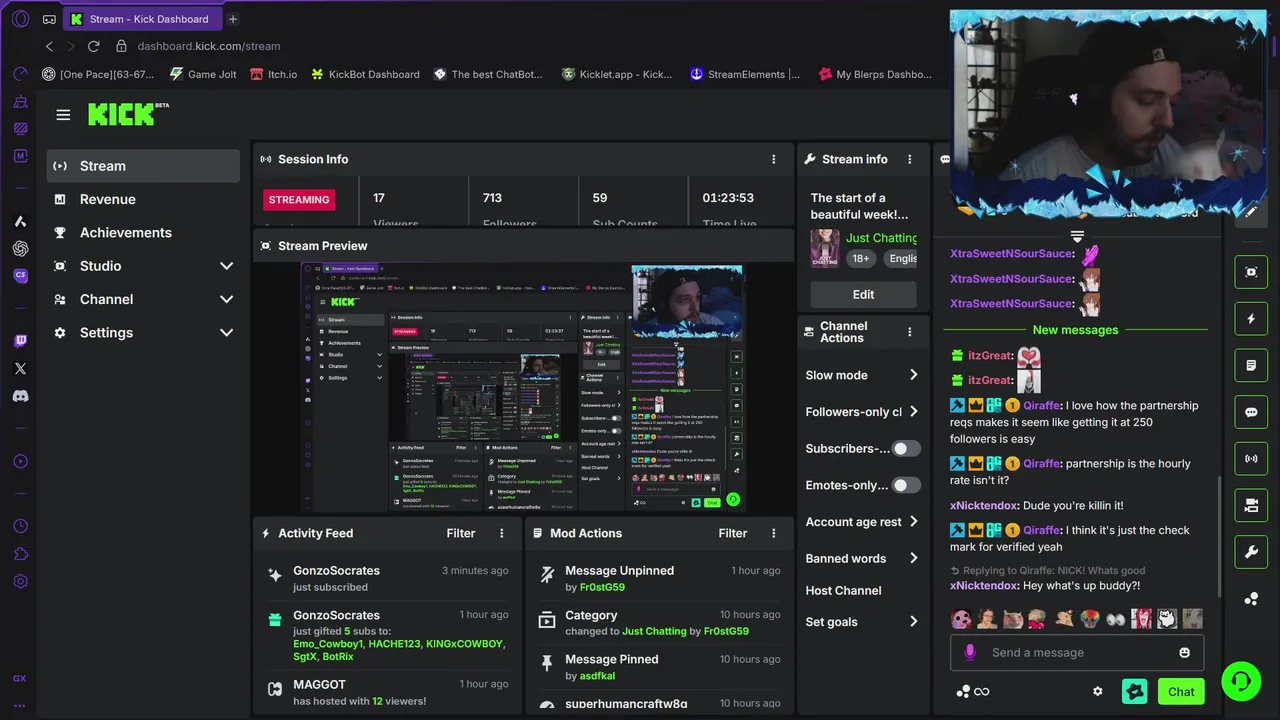
Task: Toggle Subscribers-only chat switch
Action: (906, 449)
